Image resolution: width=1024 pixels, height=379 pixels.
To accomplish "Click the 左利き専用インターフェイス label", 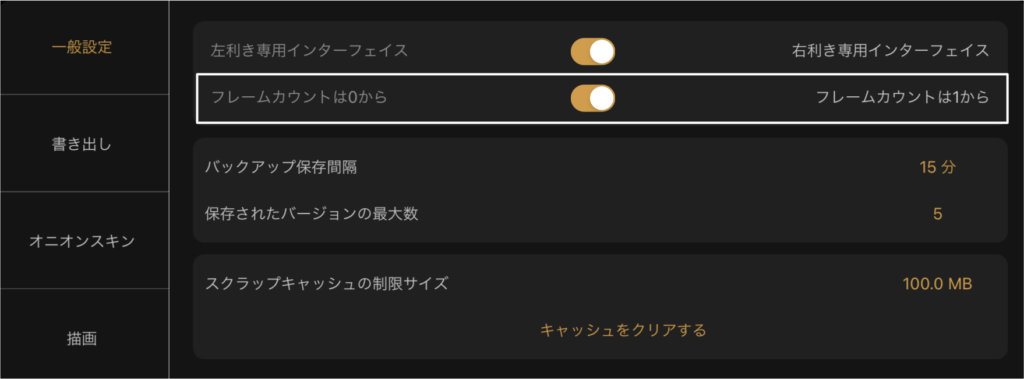I will click(x=310, y=51).
